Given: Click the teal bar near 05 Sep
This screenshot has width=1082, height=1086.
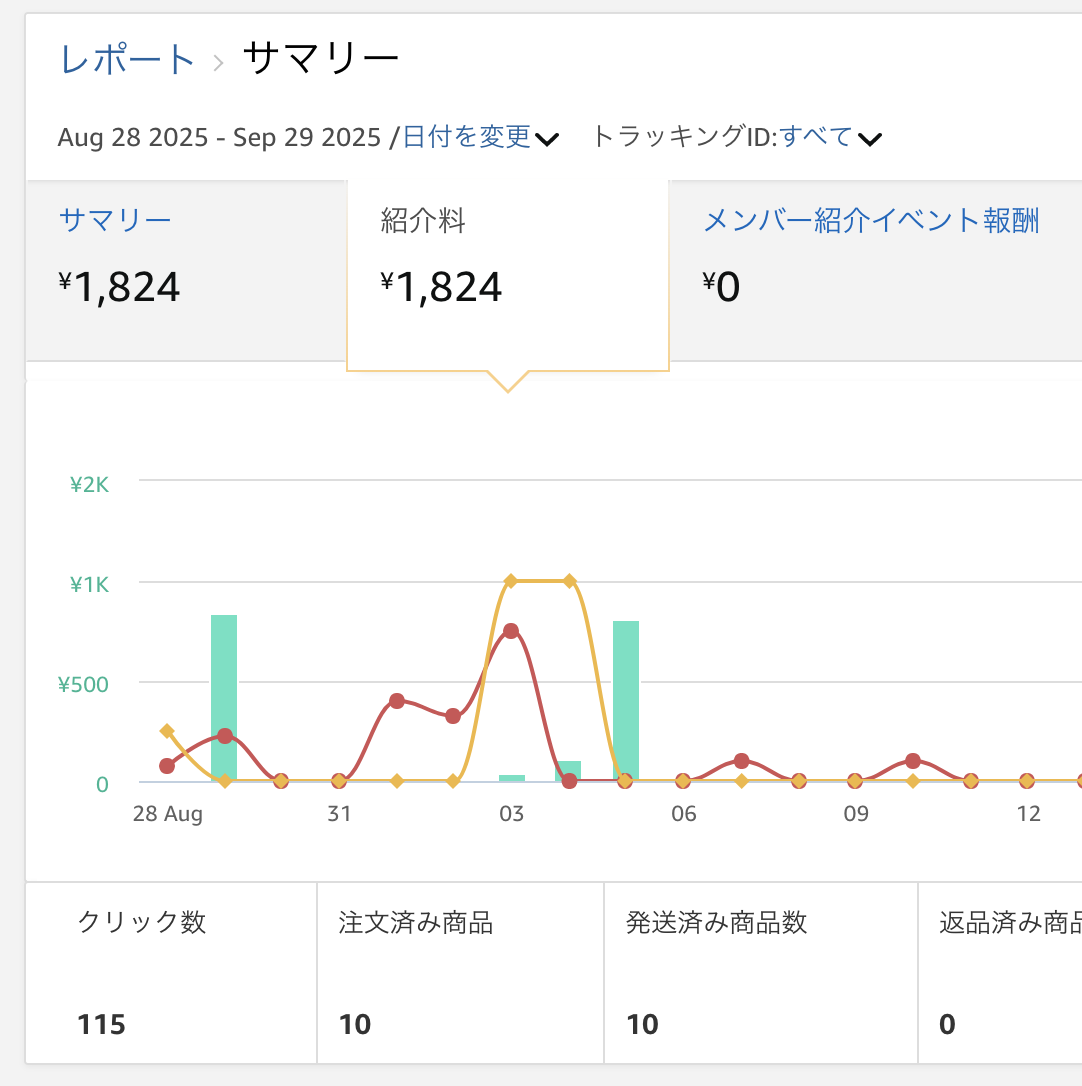Looking at the screenshot, I should [625, 700].
